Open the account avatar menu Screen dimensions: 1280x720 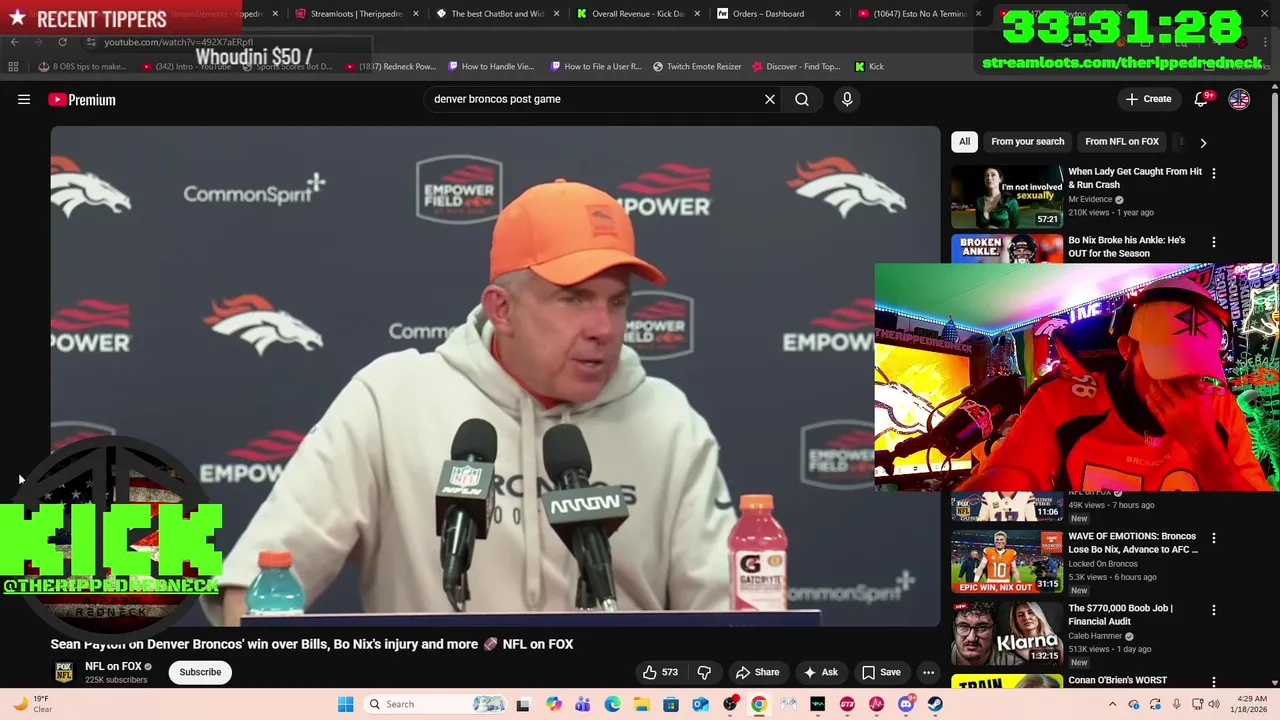(1239, 99)
